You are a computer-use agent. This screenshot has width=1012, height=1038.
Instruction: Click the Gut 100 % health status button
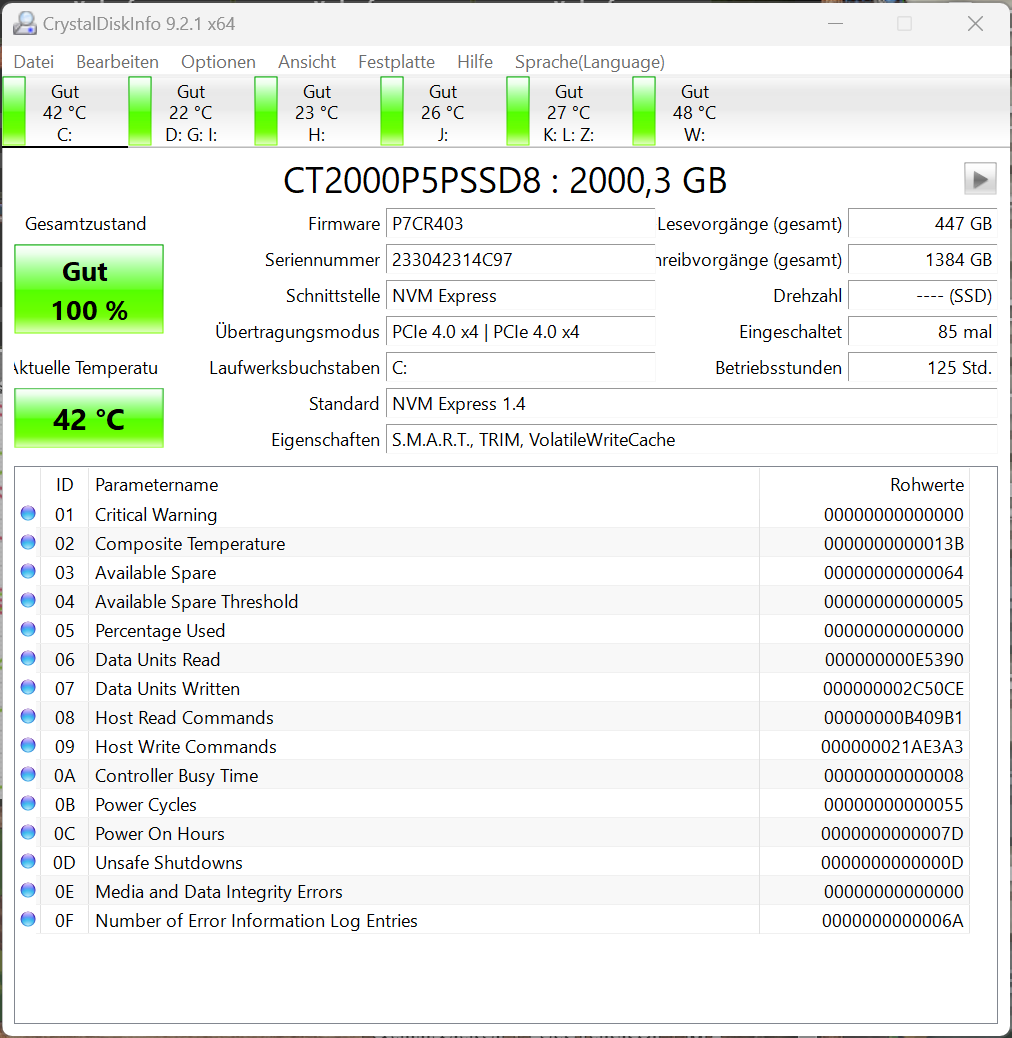pos(89,289)
